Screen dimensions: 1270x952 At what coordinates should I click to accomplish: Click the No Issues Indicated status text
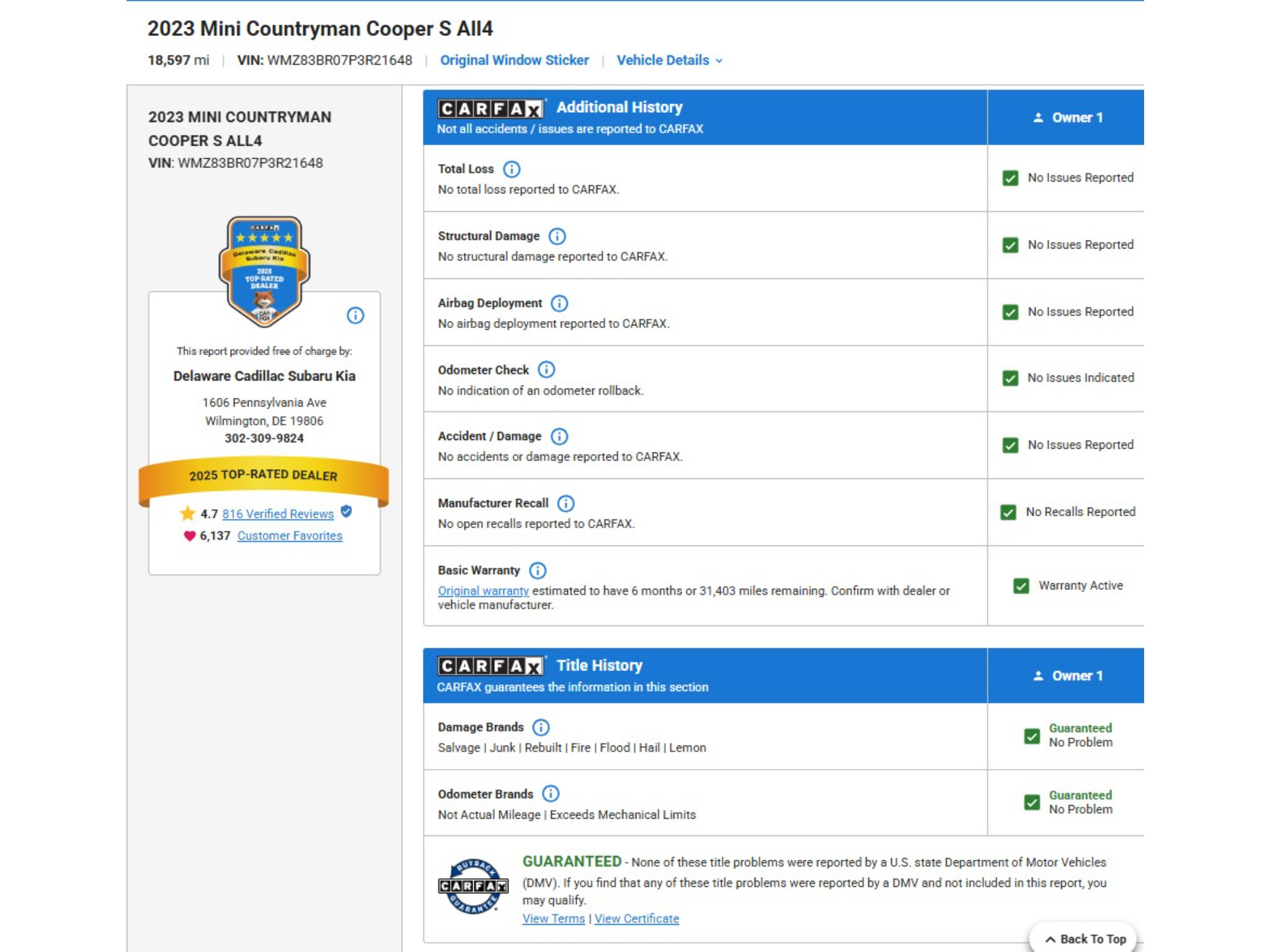click(x=1081, y=378)
